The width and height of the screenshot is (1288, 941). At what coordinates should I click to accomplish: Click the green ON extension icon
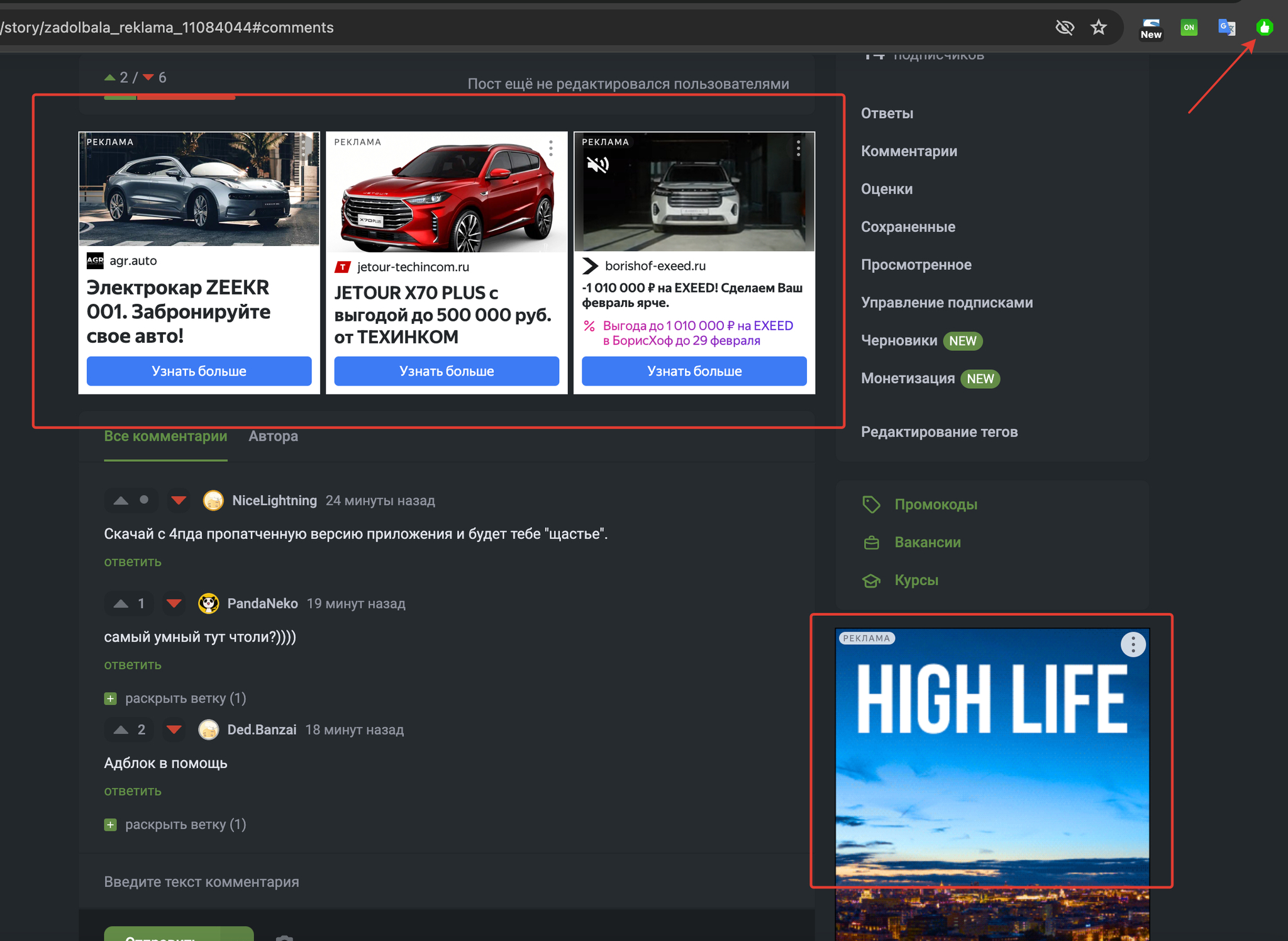(x=1189, y=28)
